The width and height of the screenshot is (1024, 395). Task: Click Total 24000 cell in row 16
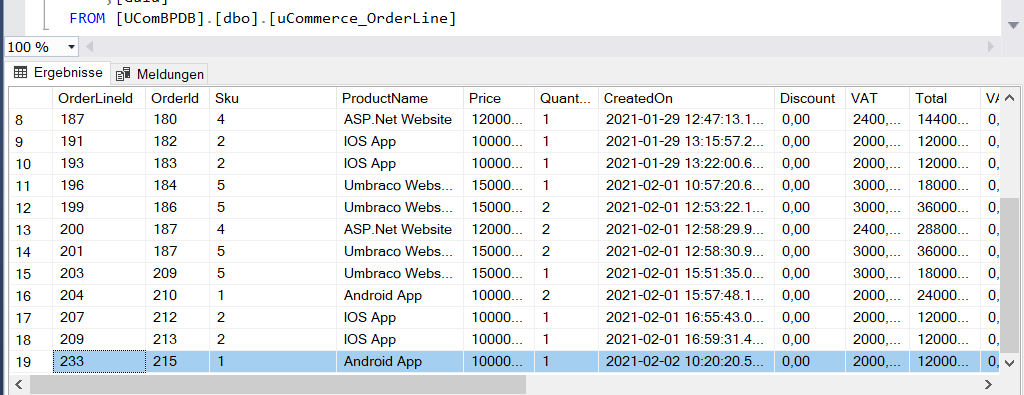944,296
